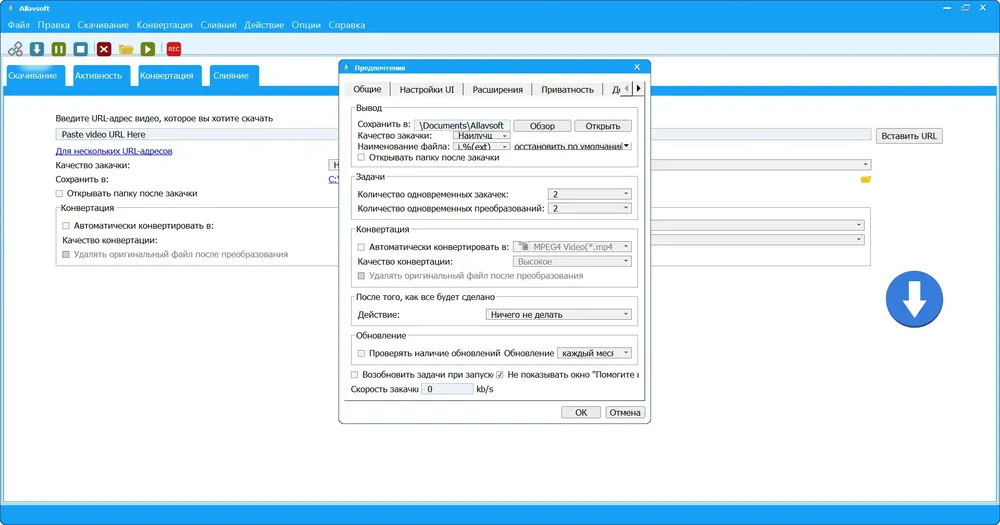The image size is (1000, 525).
Task: Open the Конвертация menu
Action: (164, 25)
